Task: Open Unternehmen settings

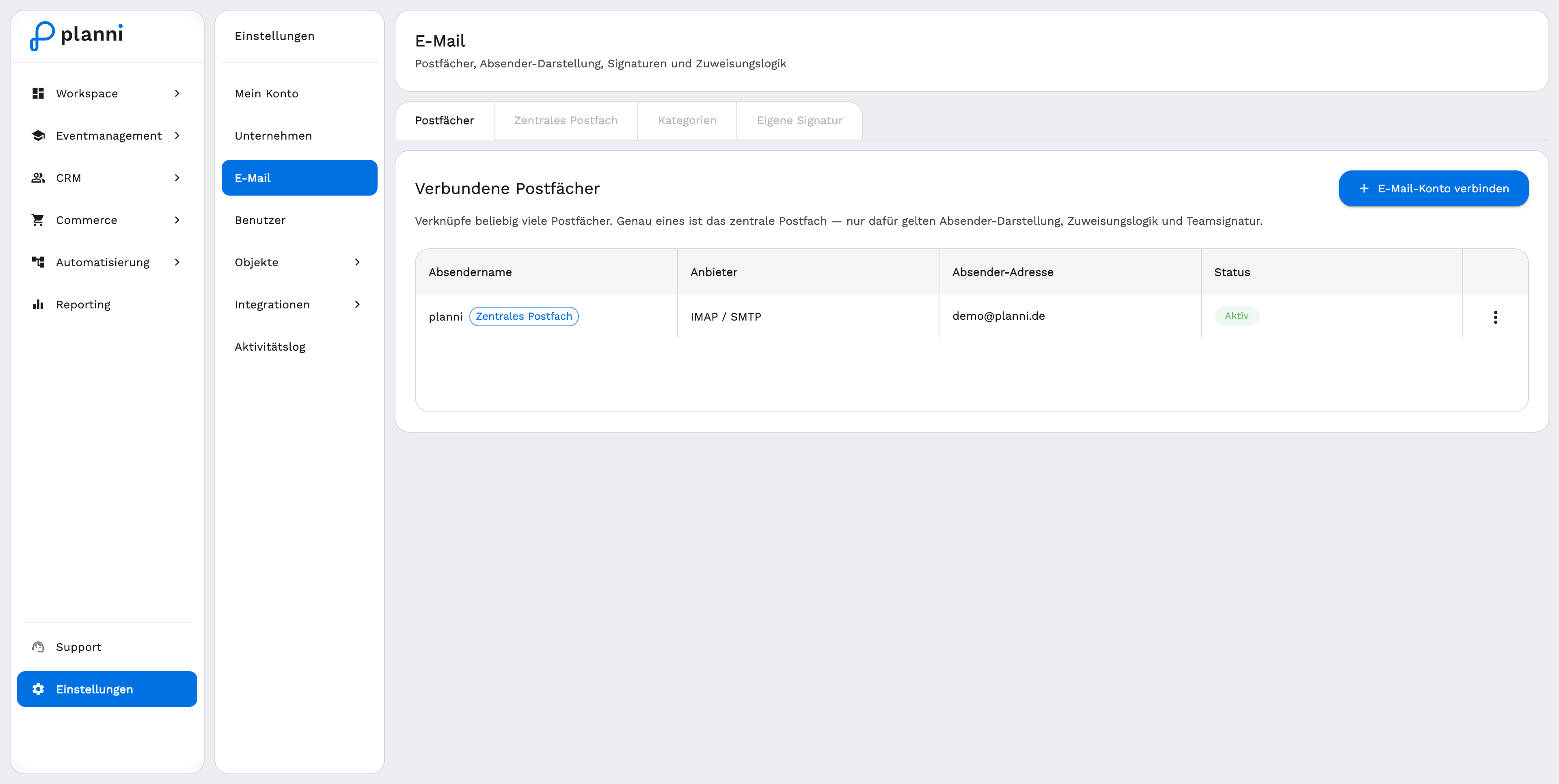Action: (300, 136)
